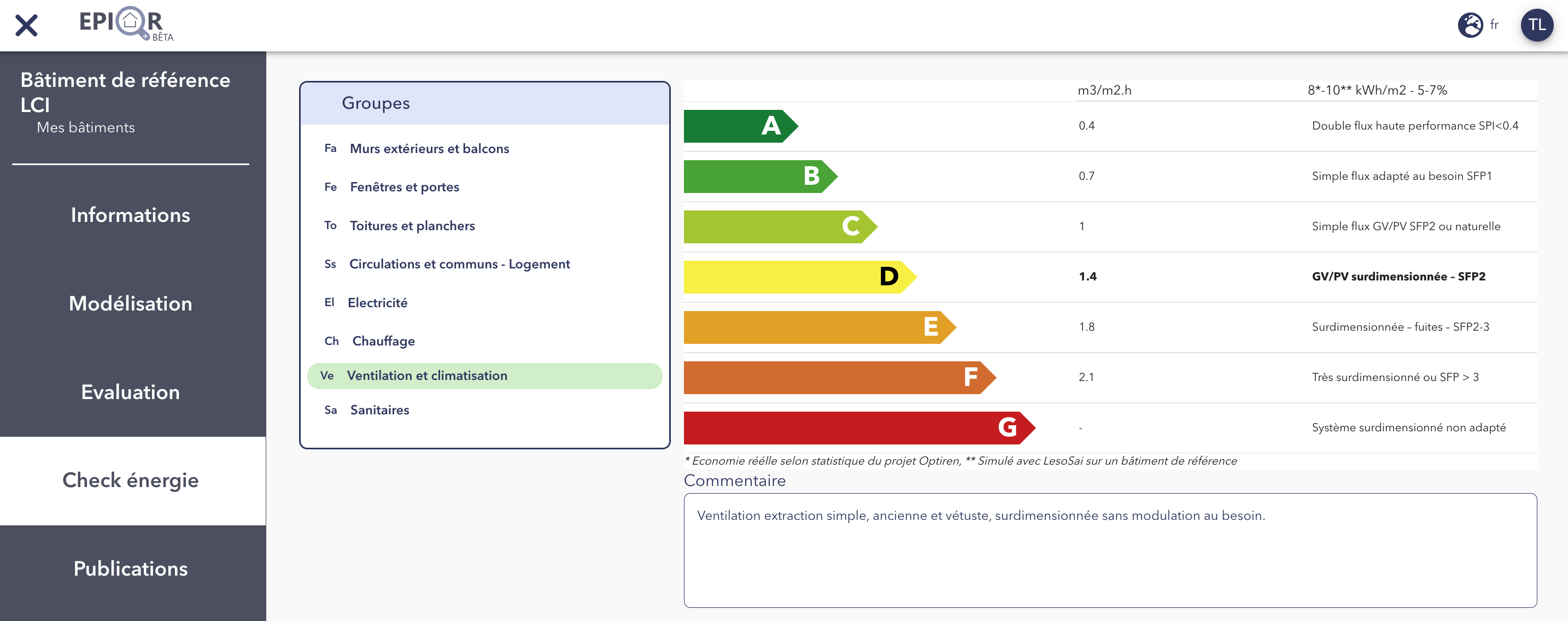This screenshot has width=1568, height=621.
Task: Click 'Système surdimensionné non adapté' text
Action: 1408,428
